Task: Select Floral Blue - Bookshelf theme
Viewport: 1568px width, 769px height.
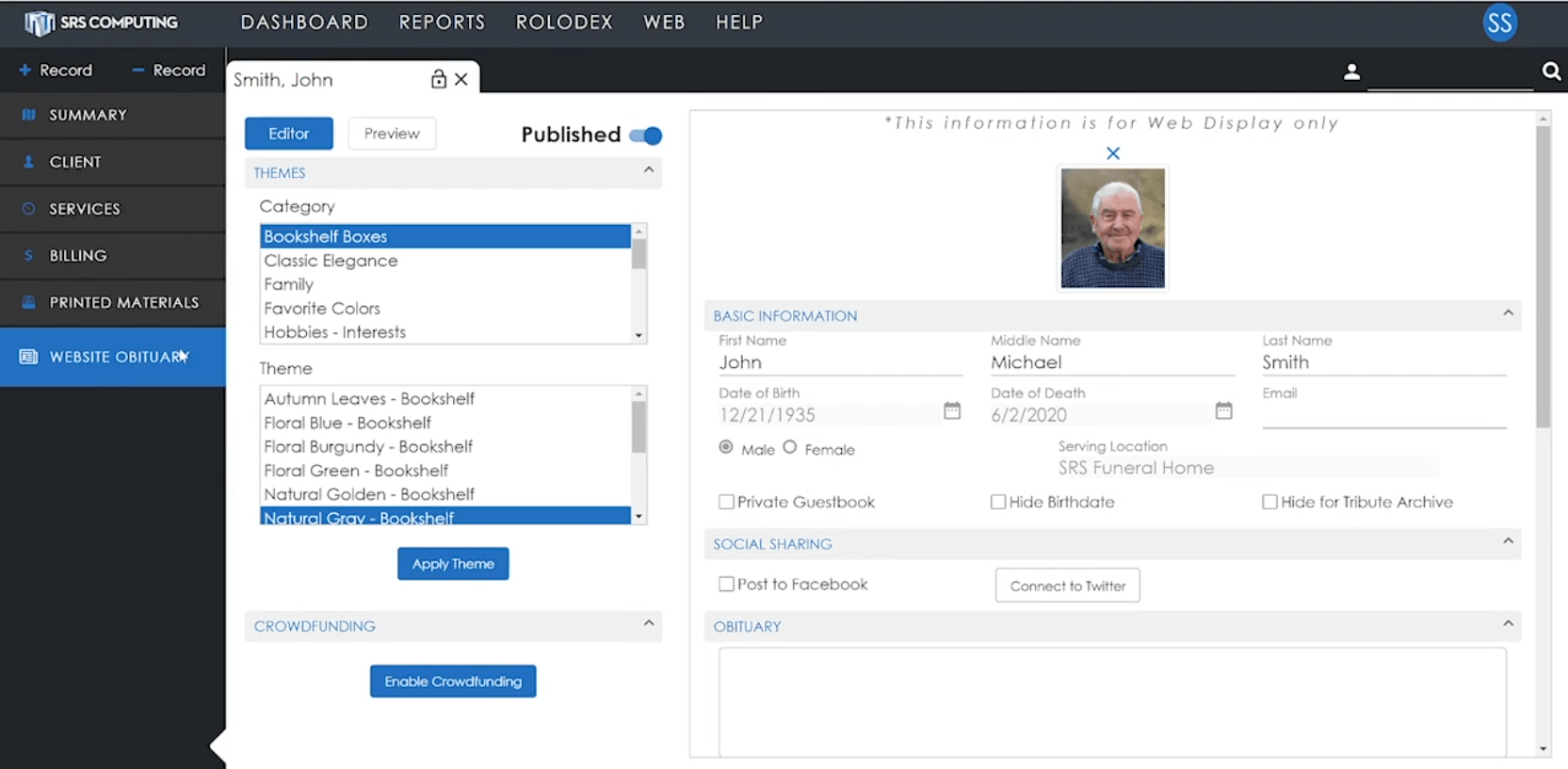Action: [x=445, y=423]
